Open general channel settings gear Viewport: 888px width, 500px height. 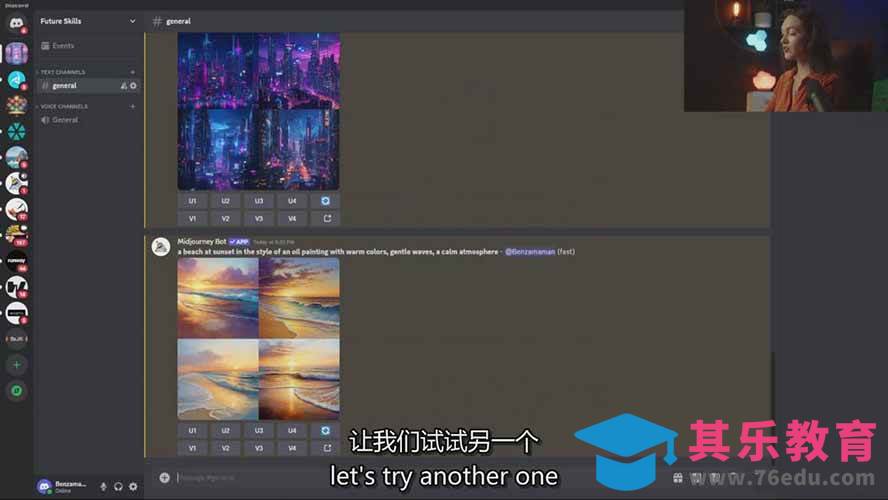click(133, 86)
